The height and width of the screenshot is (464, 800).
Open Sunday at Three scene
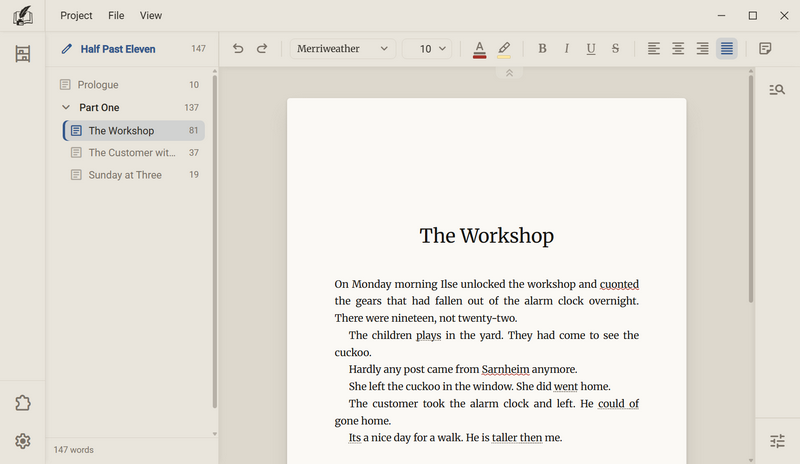134,175
